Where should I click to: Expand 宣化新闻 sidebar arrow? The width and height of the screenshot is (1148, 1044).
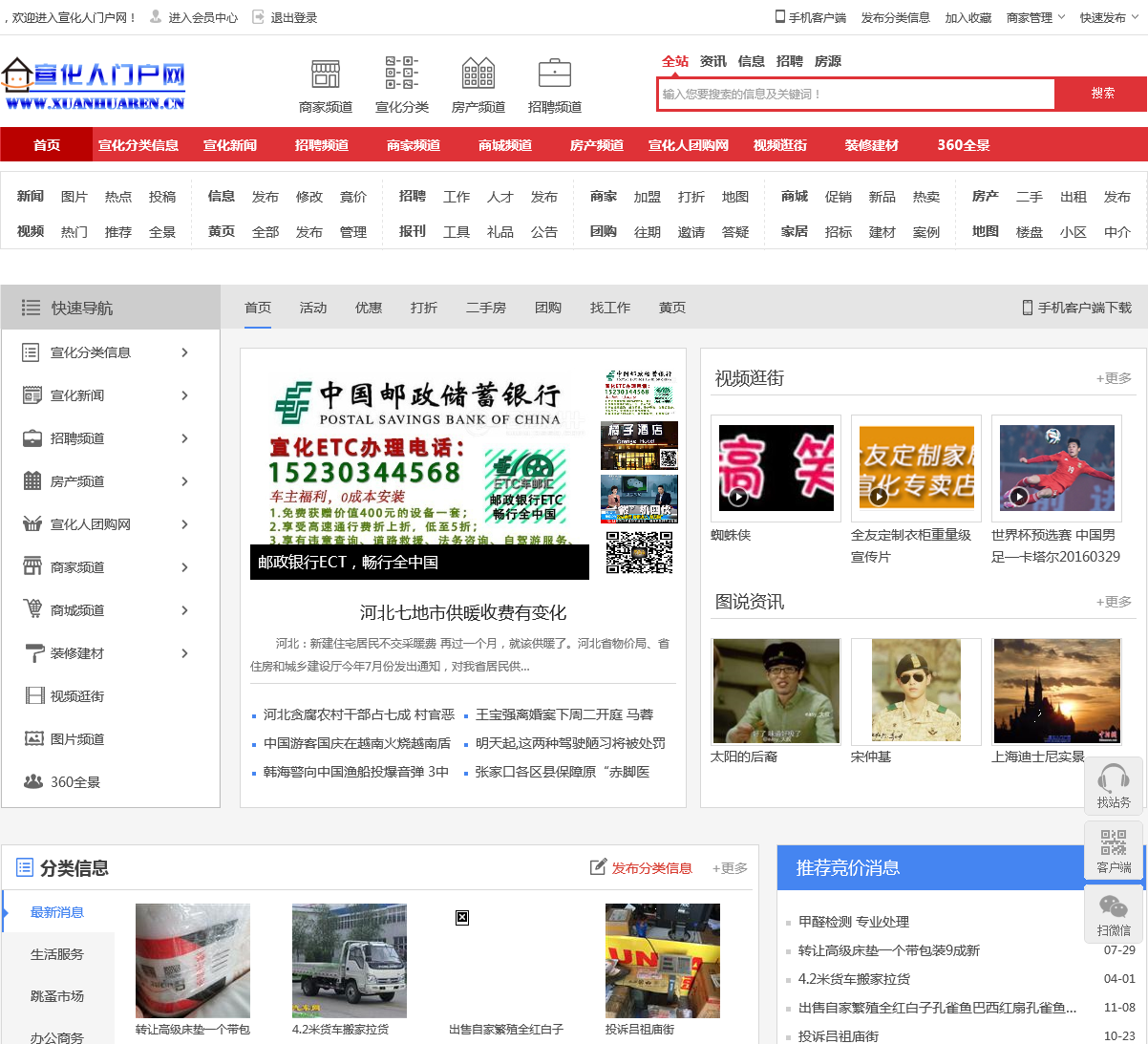pos(185,395)
